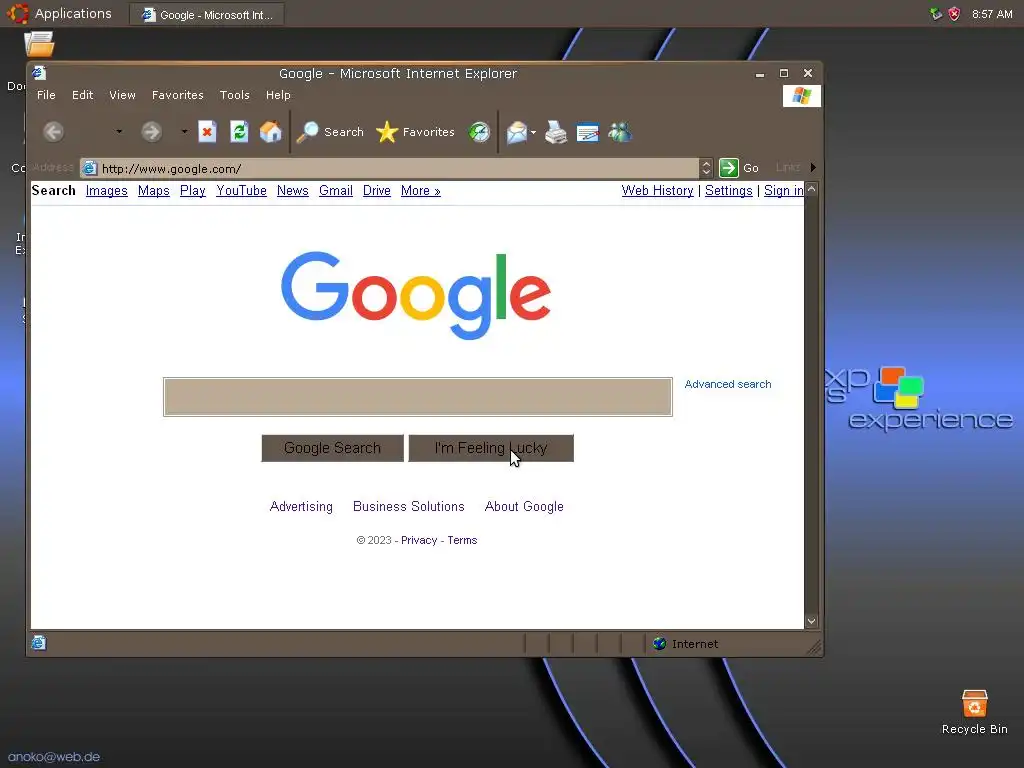Click the red shield security tray icon
Image resolution: width=1024 pixels, height=768 pixels.
[954, 14]
